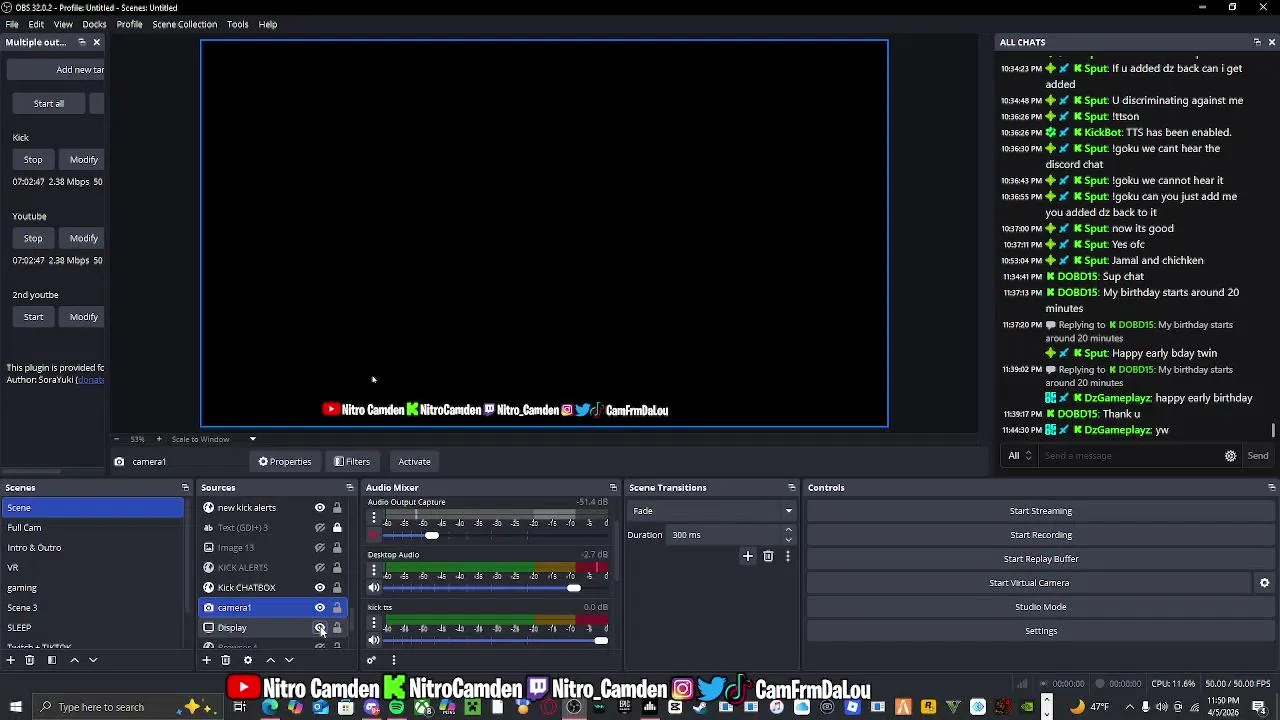Stop the Kick stream output
This screenshot has height=720, width=1280.
33,160
